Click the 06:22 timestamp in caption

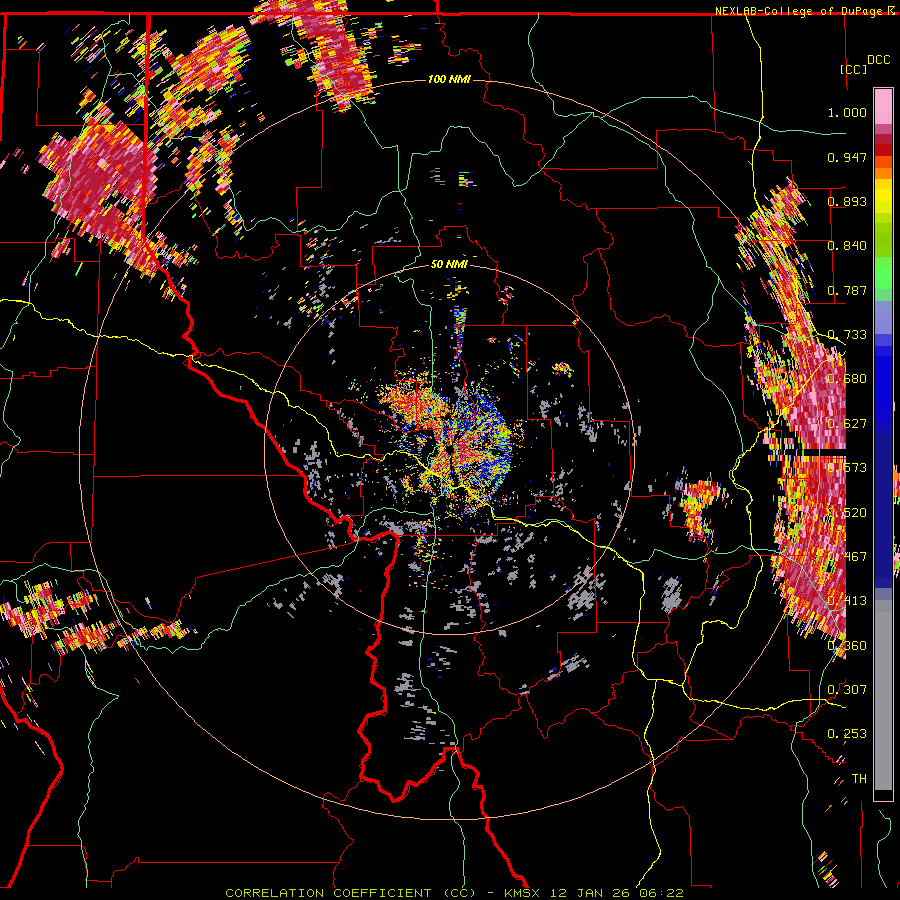tap(661, 893)
